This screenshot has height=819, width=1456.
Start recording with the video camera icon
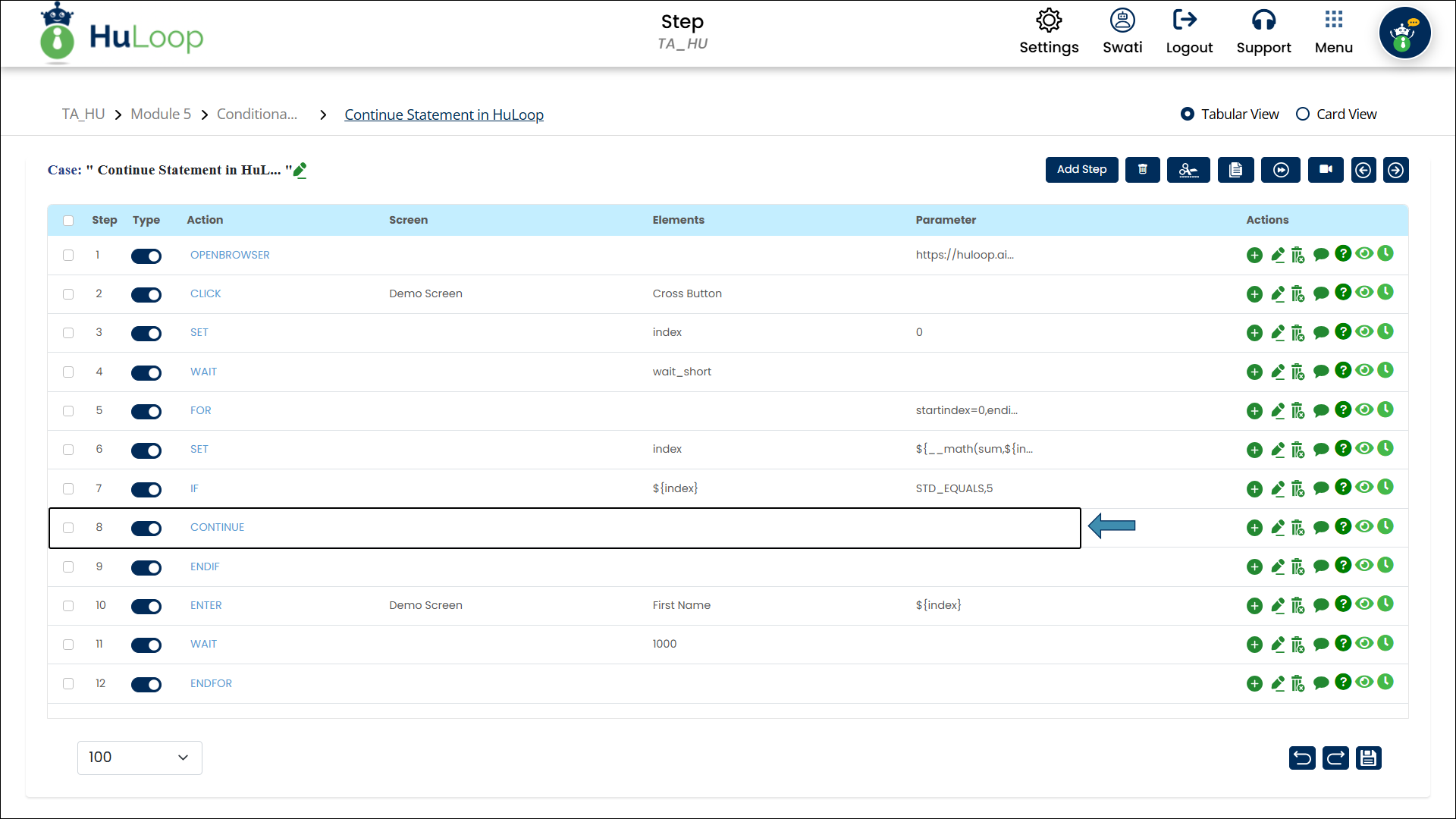pos(1325,170)
